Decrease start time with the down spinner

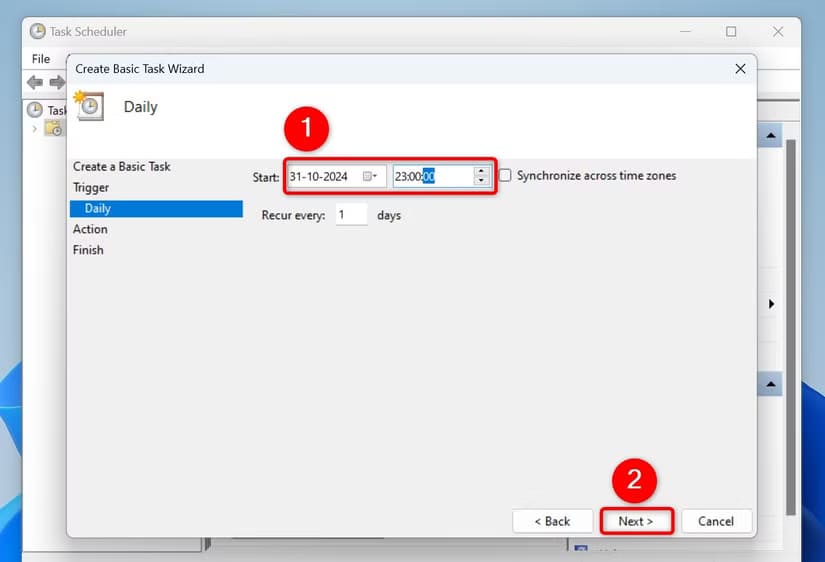point(481,180)
